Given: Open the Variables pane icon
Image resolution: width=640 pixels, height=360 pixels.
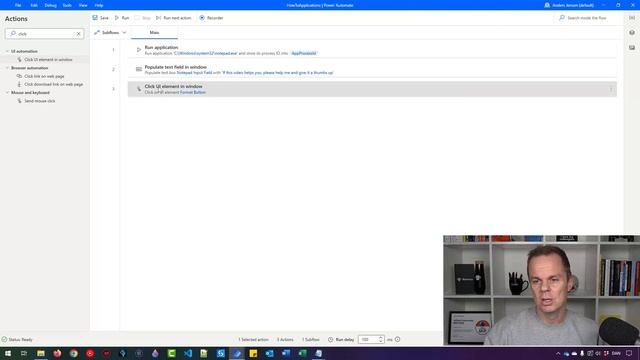Looking at the screenshot, I should (632, 18).
